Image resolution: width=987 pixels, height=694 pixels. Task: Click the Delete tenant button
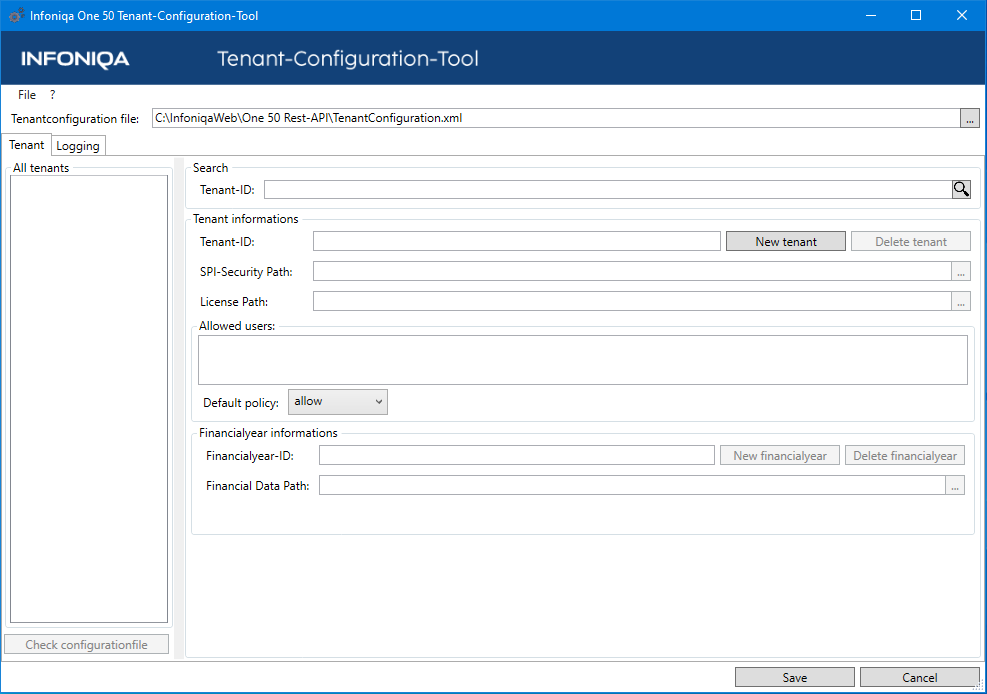(x=911, y=242)
